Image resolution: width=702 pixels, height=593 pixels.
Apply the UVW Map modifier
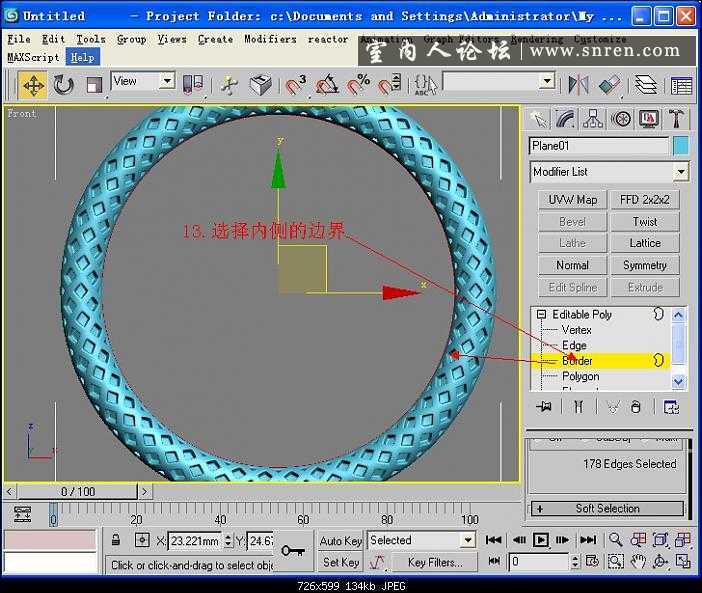pos(573,200)
